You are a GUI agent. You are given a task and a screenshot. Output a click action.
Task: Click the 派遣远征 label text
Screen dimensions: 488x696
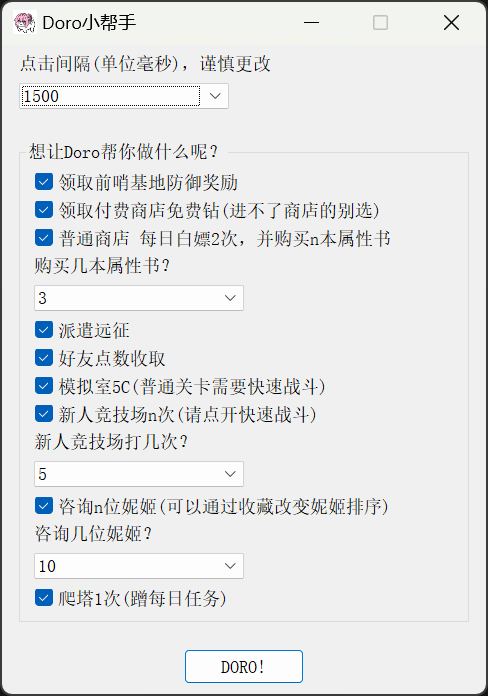pos(94,330)
